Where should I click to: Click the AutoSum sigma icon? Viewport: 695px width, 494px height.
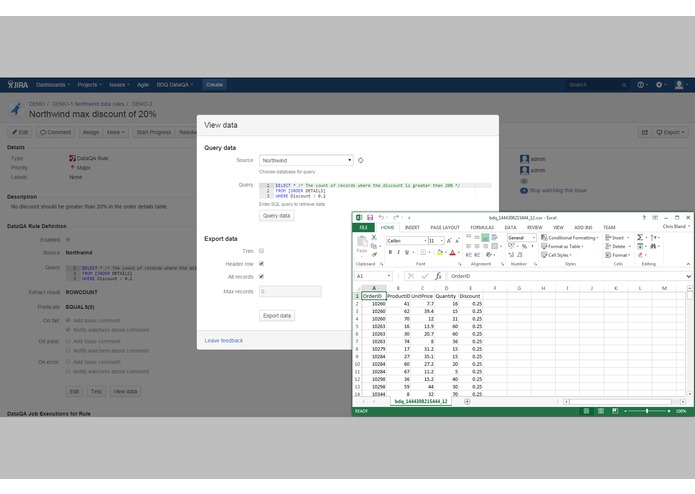pyautogui.click(x=640, y=237)
